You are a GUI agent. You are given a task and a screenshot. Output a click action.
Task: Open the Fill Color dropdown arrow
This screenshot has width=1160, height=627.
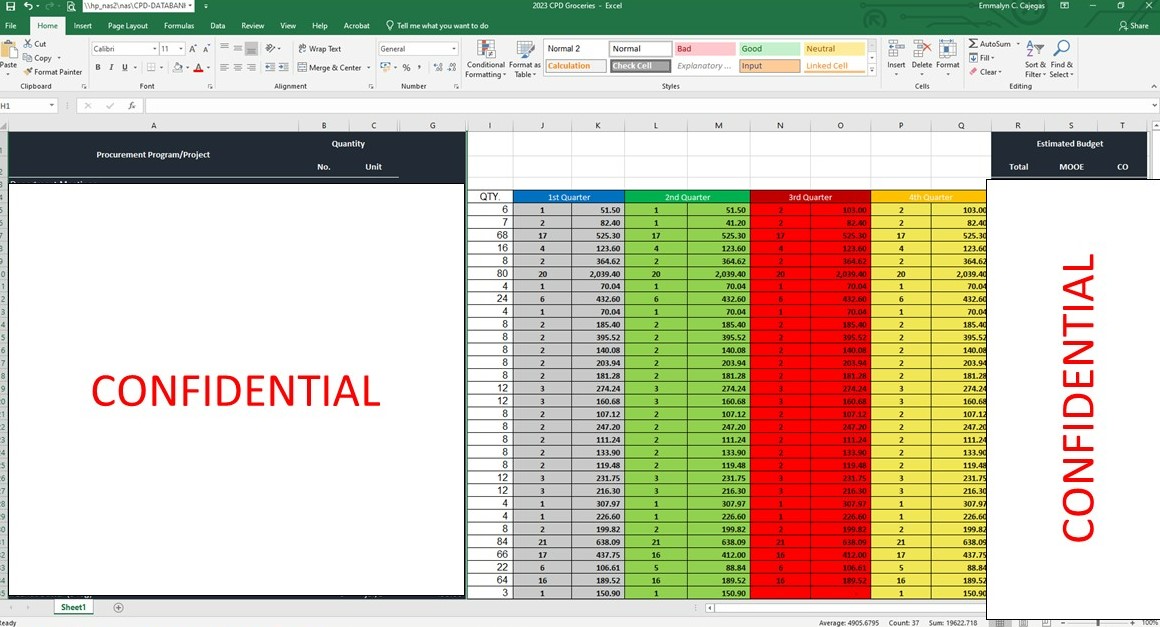[186, 68]
